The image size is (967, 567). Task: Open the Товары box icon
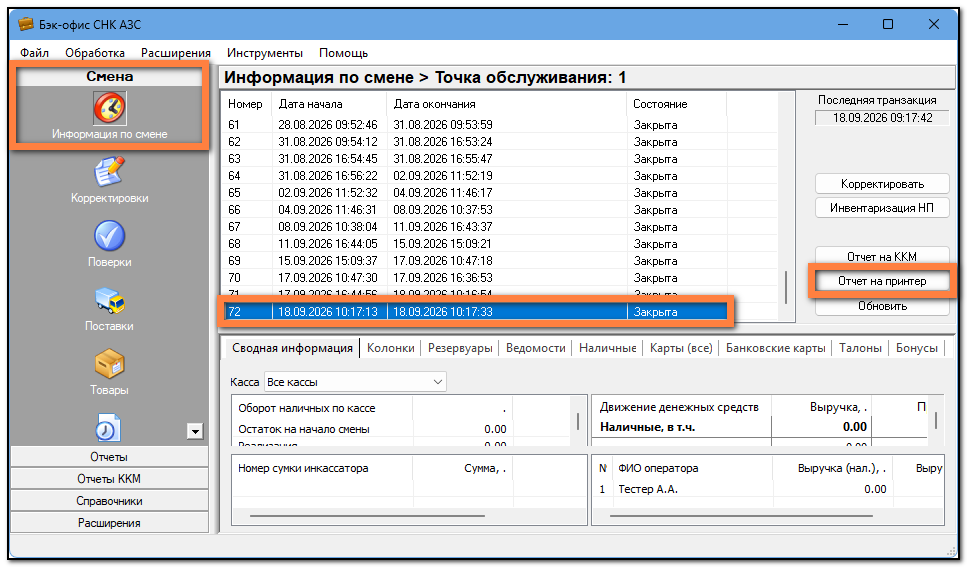click(109, 364)
